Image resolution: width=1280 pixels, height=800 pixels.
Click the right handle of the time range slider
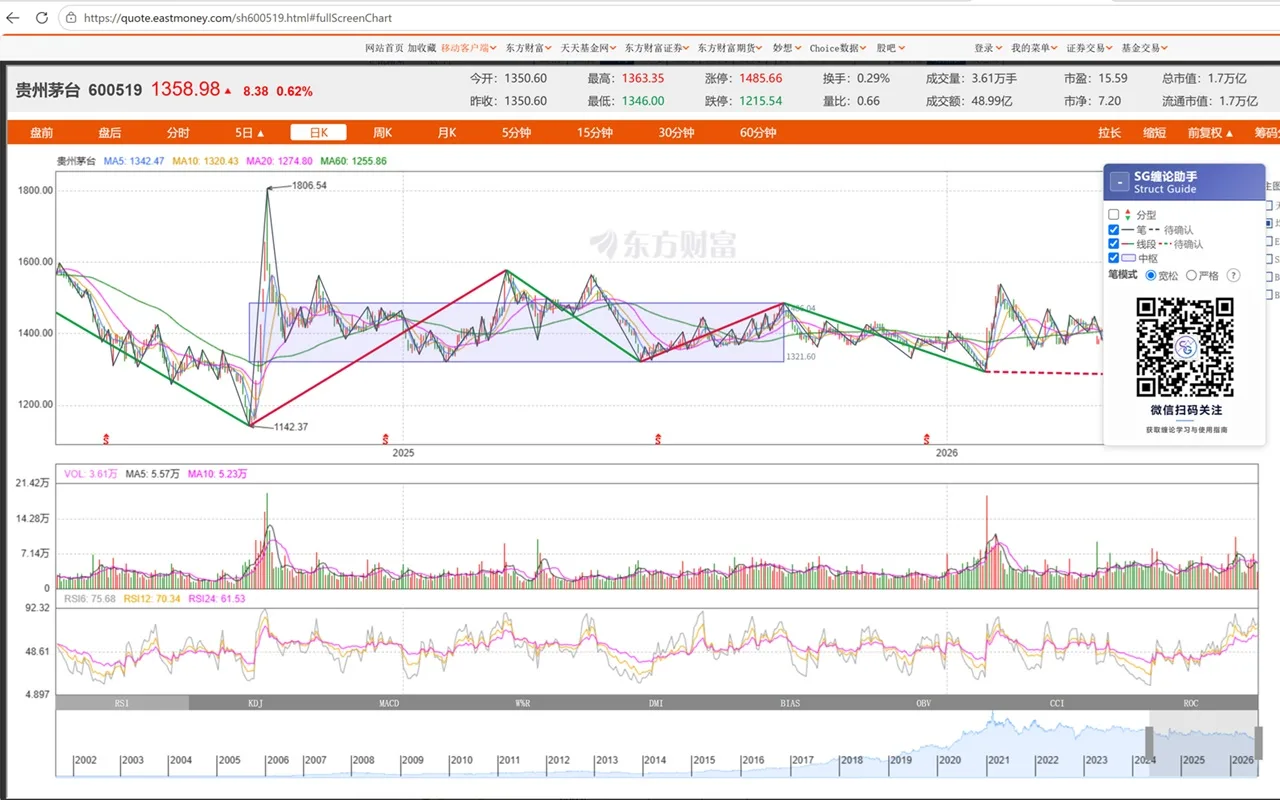click(1259, 743)
